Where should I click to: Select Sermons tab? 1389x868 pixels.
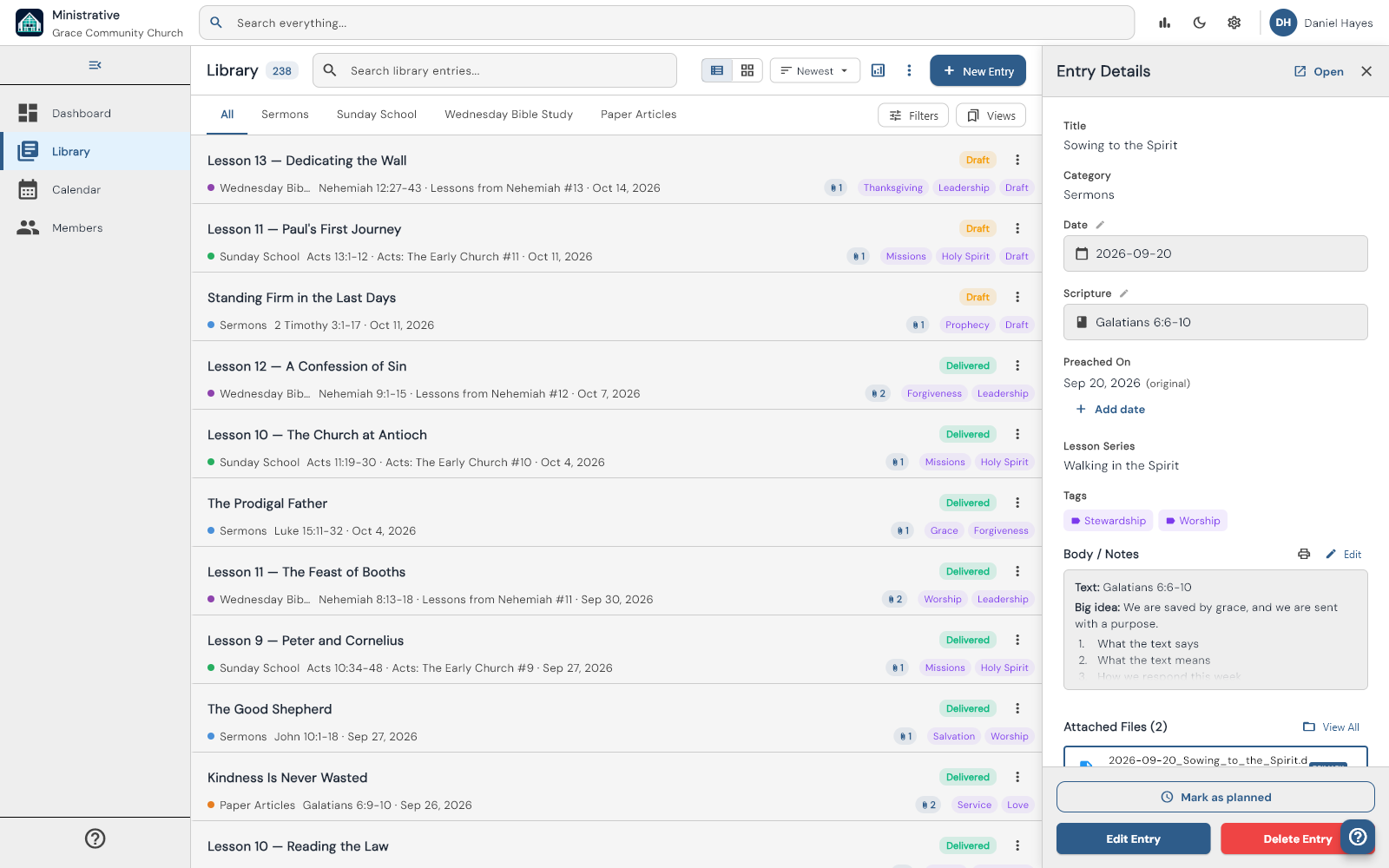tap(285, 115)
